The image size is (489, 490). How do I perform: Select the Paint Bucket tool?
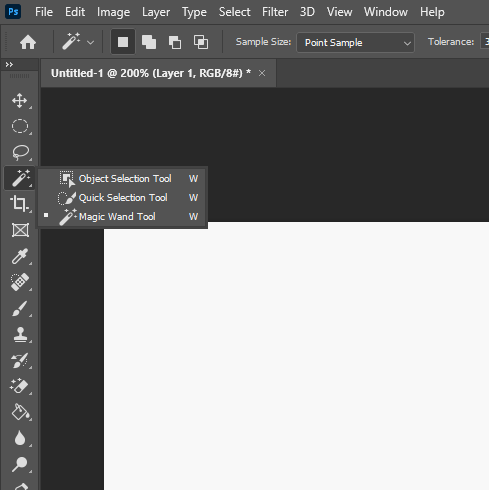tap(20, 412)
